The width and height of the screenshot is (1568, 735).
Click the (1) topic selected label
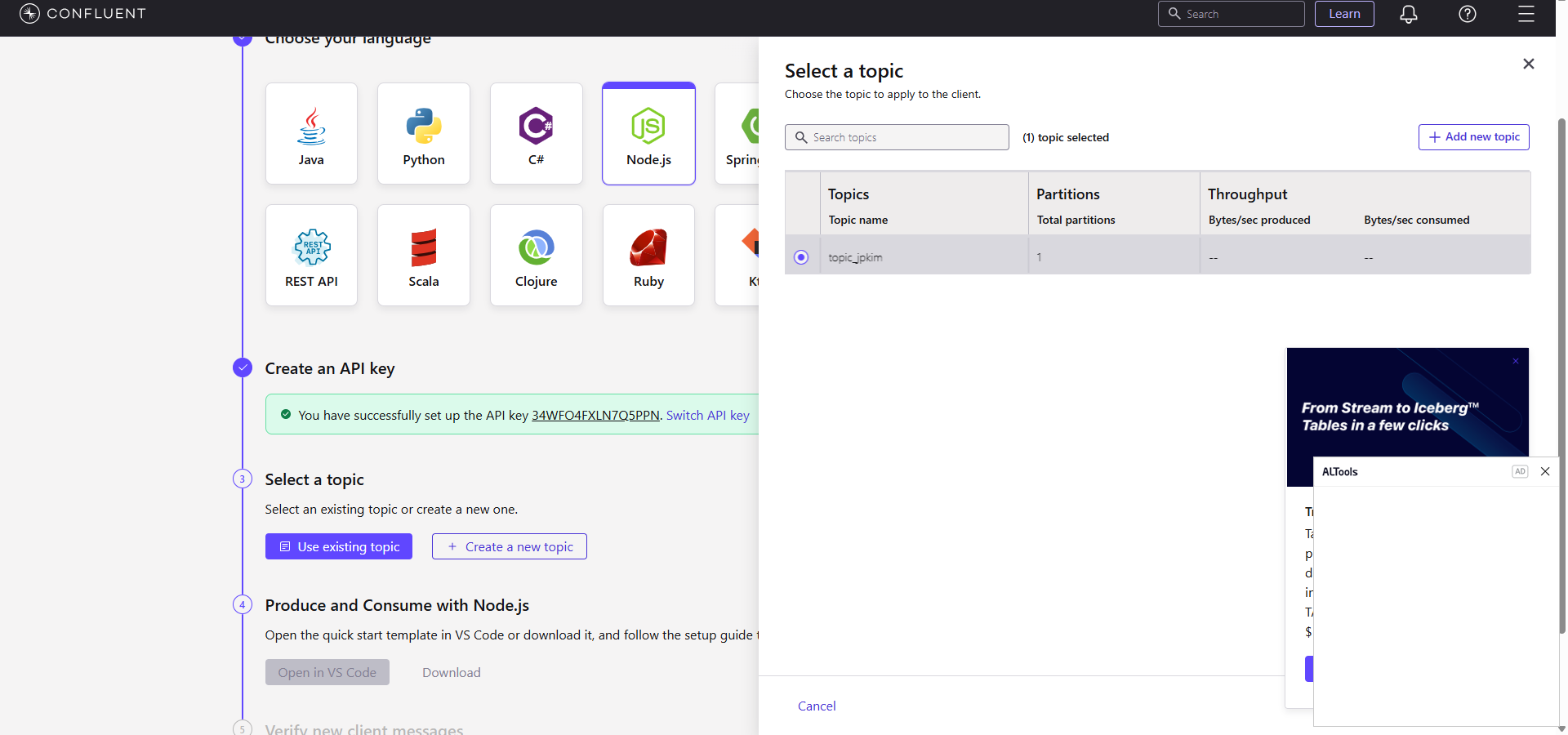pos(1066,137)
